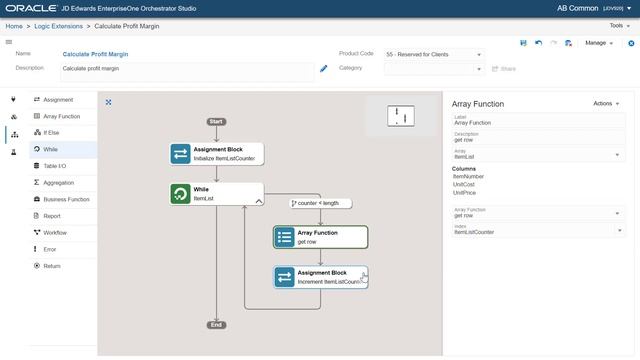Click the pencil edit icon
Viewport: 640px width, 360px height.
[323, 69]
